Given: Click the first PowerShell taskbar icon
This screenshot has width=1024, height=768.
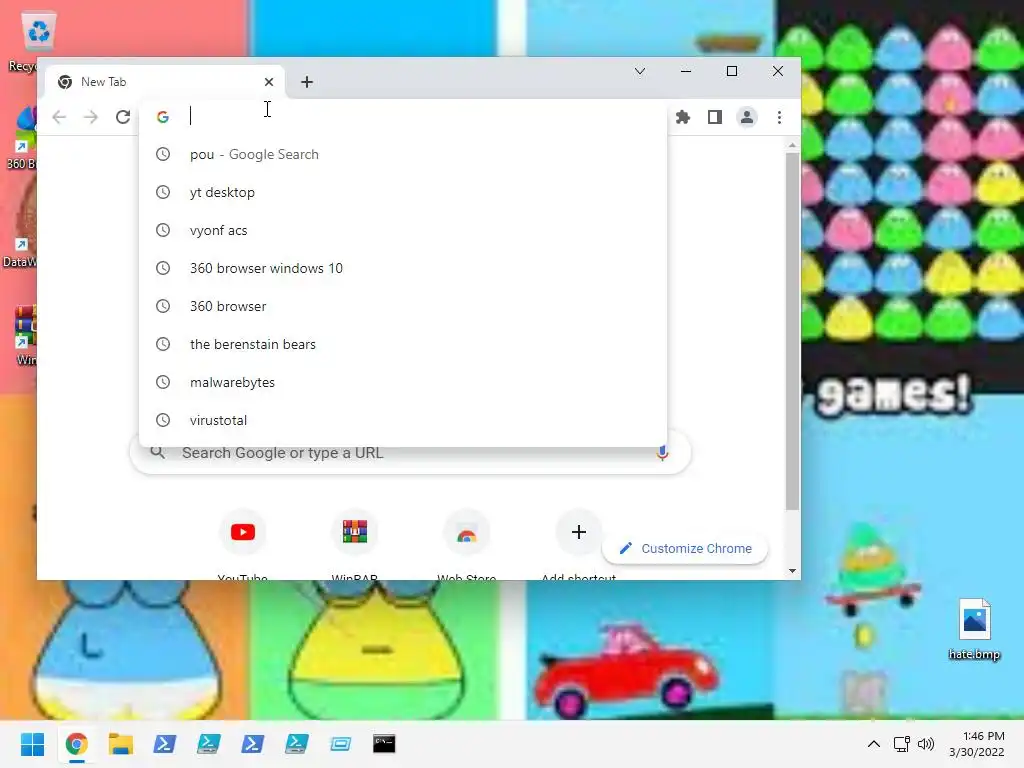Looking at the screenshot, I should pyautogui.click(x=165, y=744).
